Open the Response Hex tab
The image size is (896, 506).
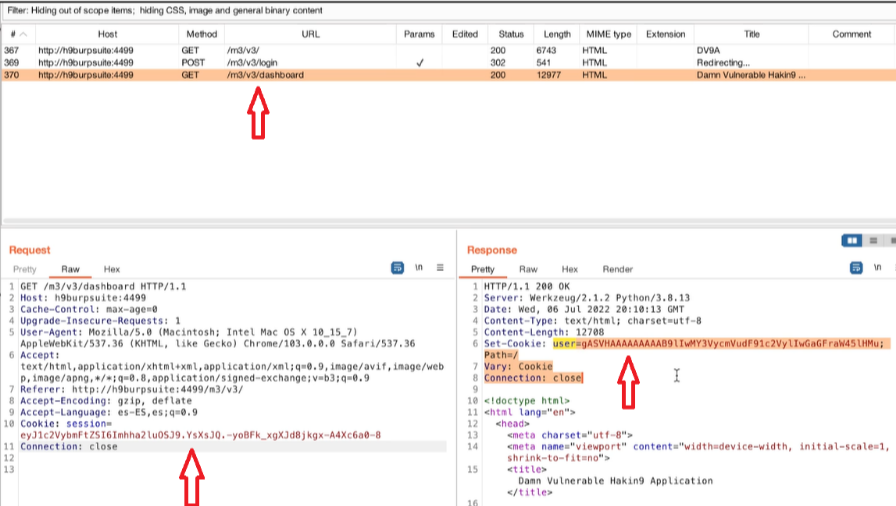[570, 269]
